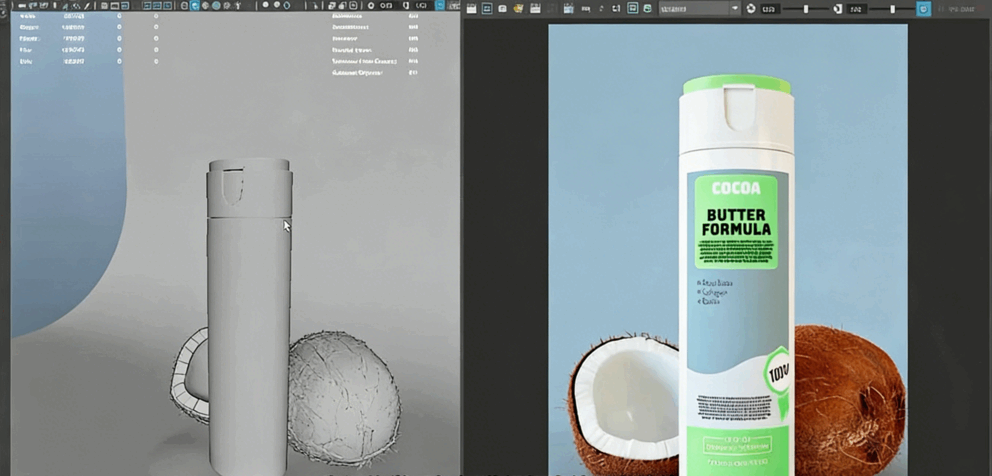Click the dropdown arrow beside the render toolbar combo box
The image size is (992, 476).
pyautogui.click(x=735, y=8)
